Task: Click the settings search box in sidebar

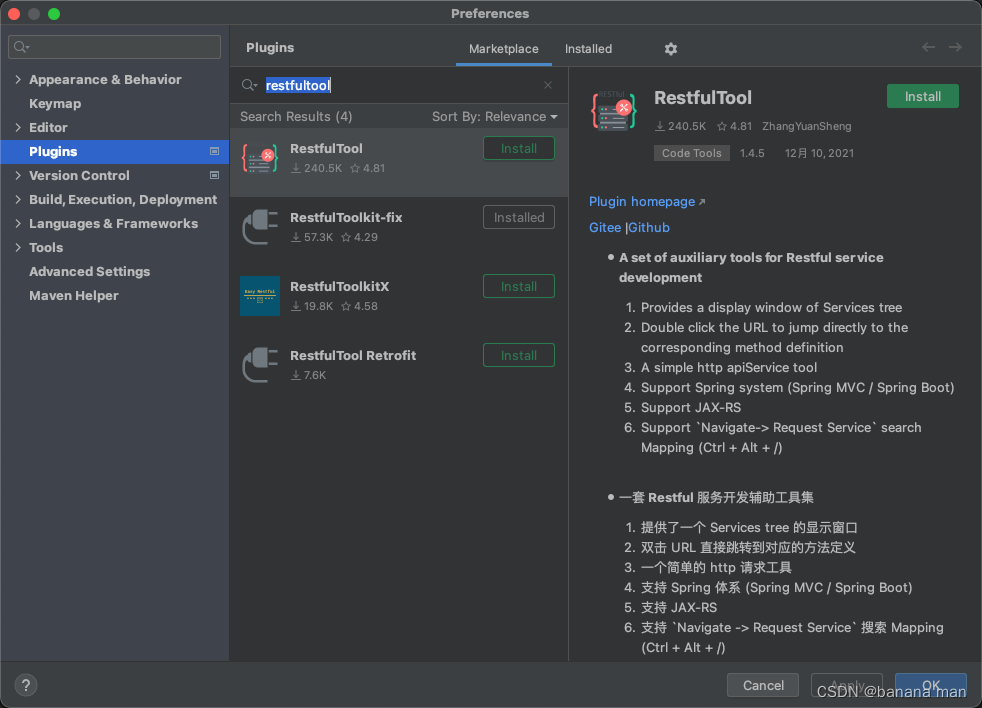Action: tap(115, 47)
